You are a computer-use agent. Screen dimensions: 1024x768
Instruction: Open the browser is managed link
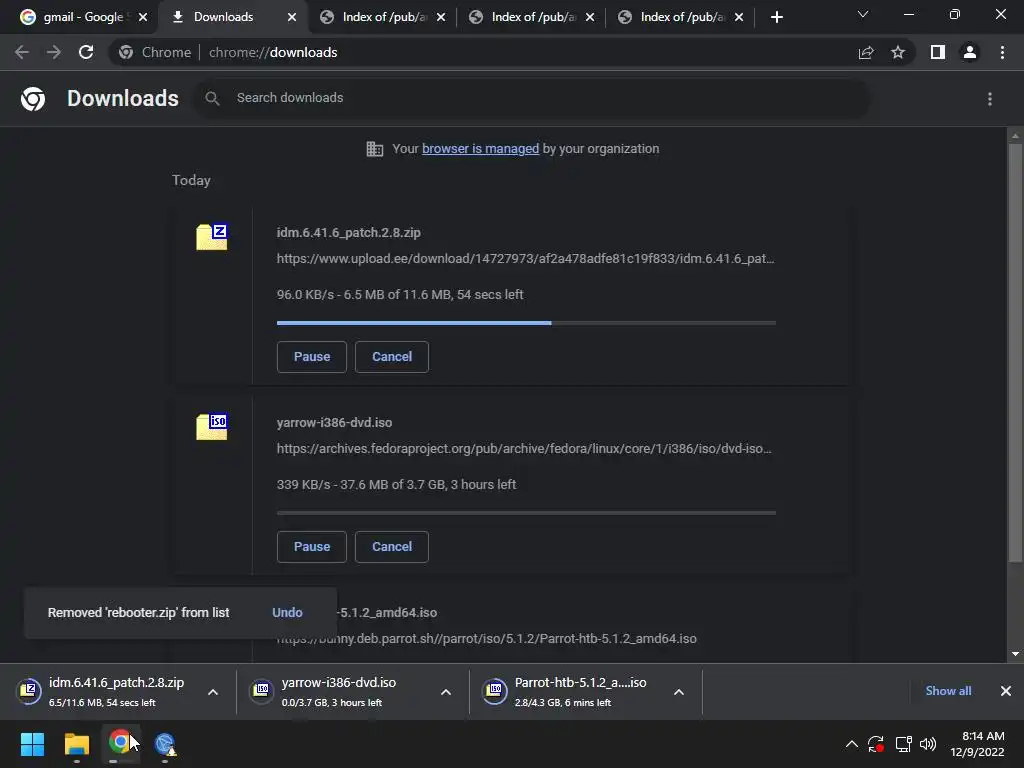pyautogui.click(x=481, y=149)
